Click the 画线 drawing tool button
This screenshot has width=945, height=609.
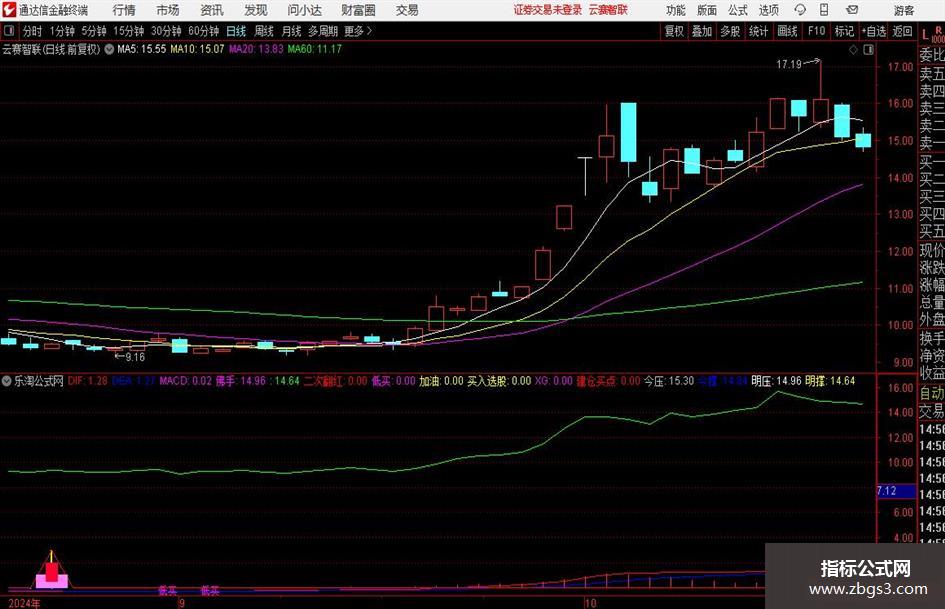click(x=787, y=31)
